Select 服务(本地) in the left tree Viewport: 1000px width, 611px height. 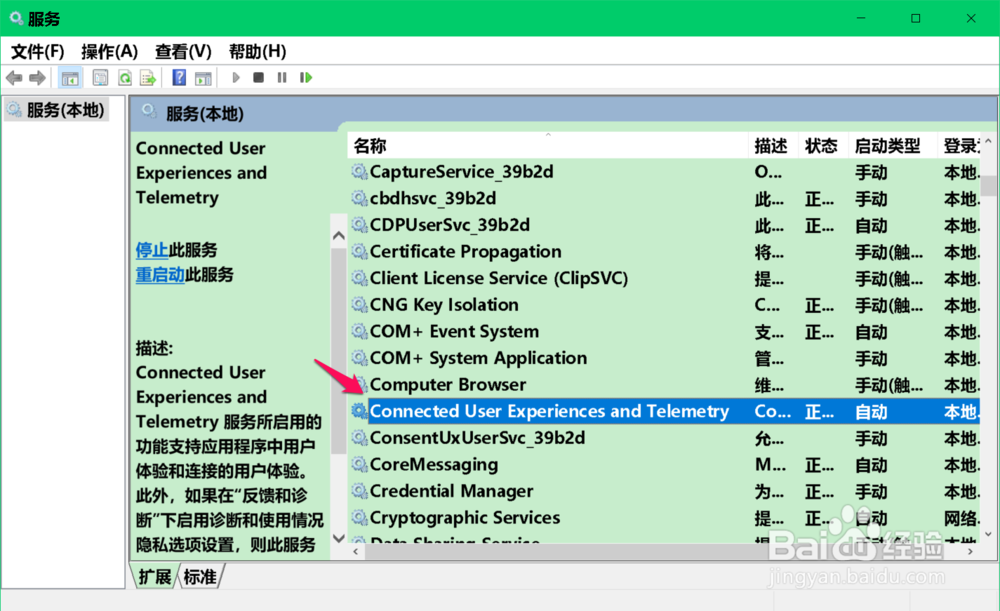(x=56, y=110)
